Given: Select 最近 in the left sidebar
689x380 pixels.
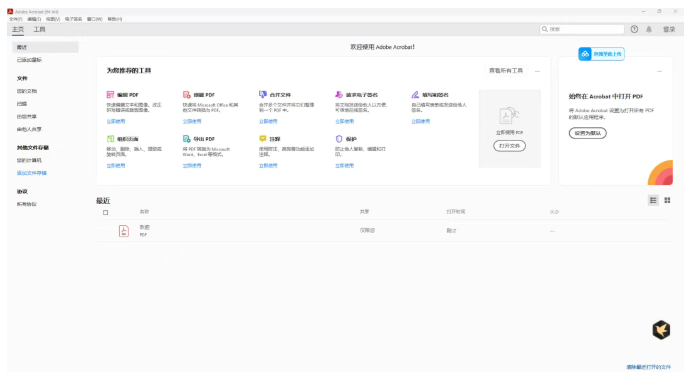Looking at the screenshot, I should pyautogui.click(x=45, y=47).
